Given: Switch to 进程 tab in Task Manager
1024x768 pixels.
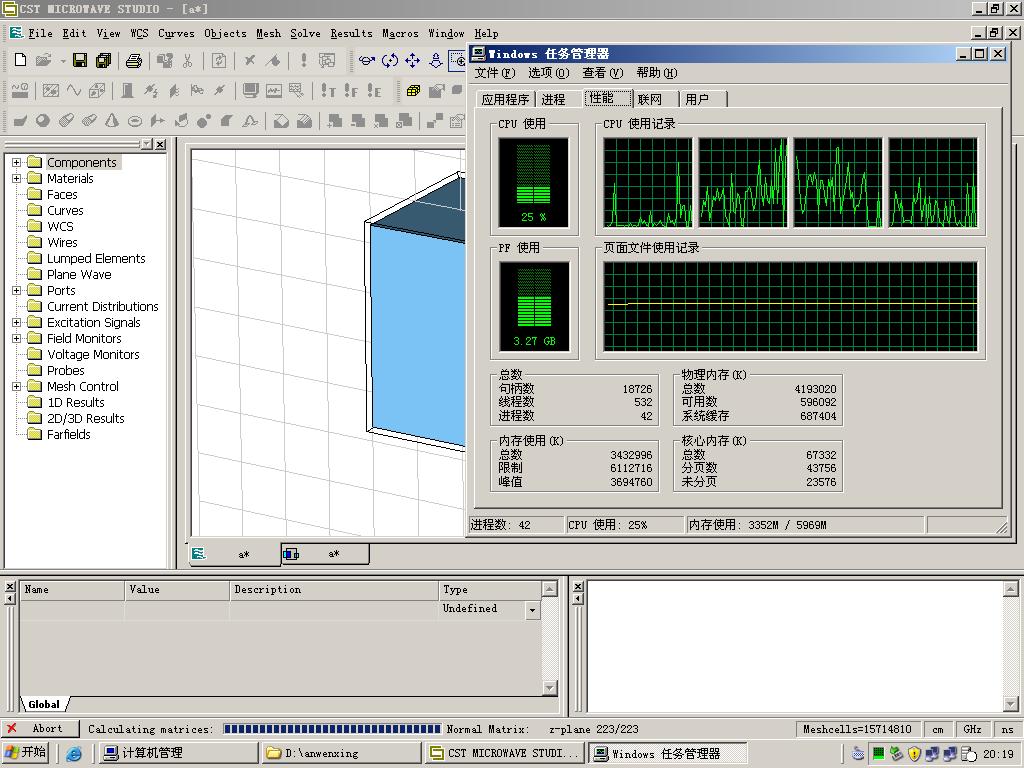Looking at the screenshot, I should 554,99.
